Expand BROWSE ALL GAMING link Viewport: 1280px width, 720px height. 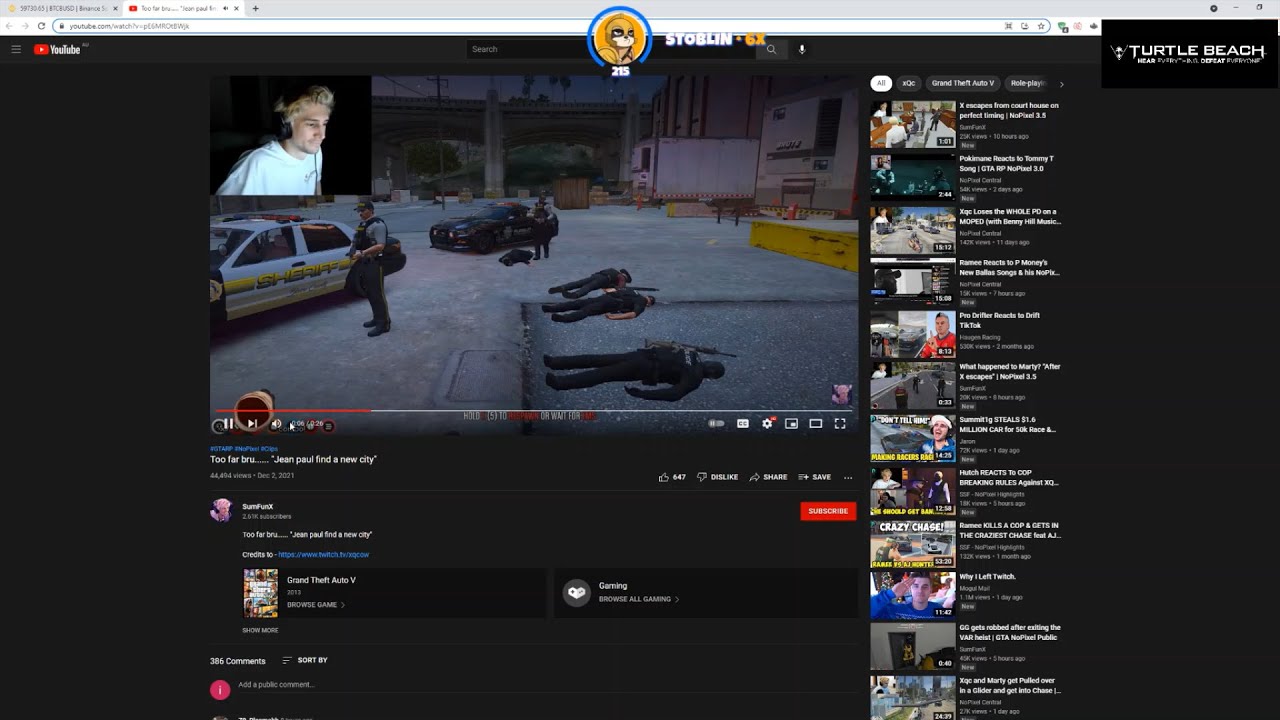coord(639,599)
